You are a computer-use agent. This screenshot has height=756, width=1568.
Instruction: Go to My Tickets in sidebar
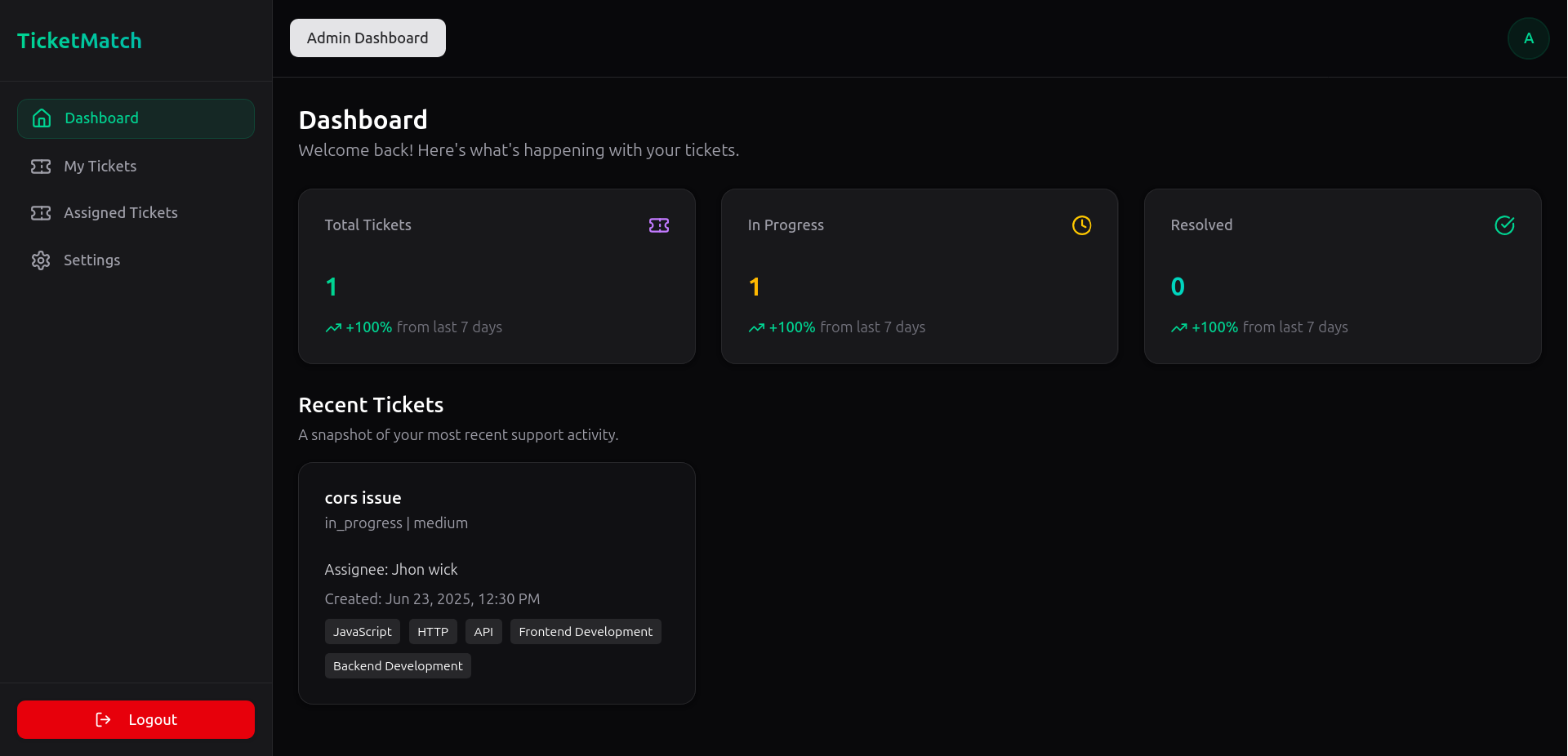[136, 167]
